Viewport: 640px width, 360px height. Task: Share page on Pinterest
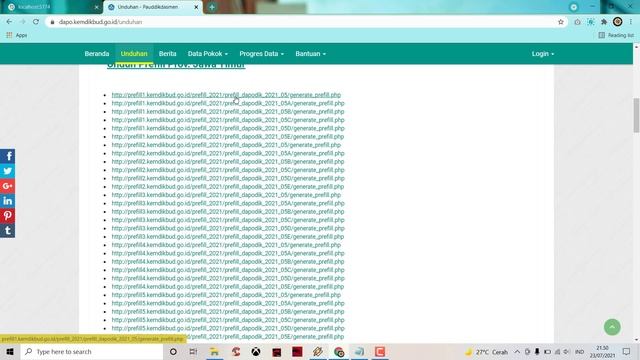tap(7, 216)
